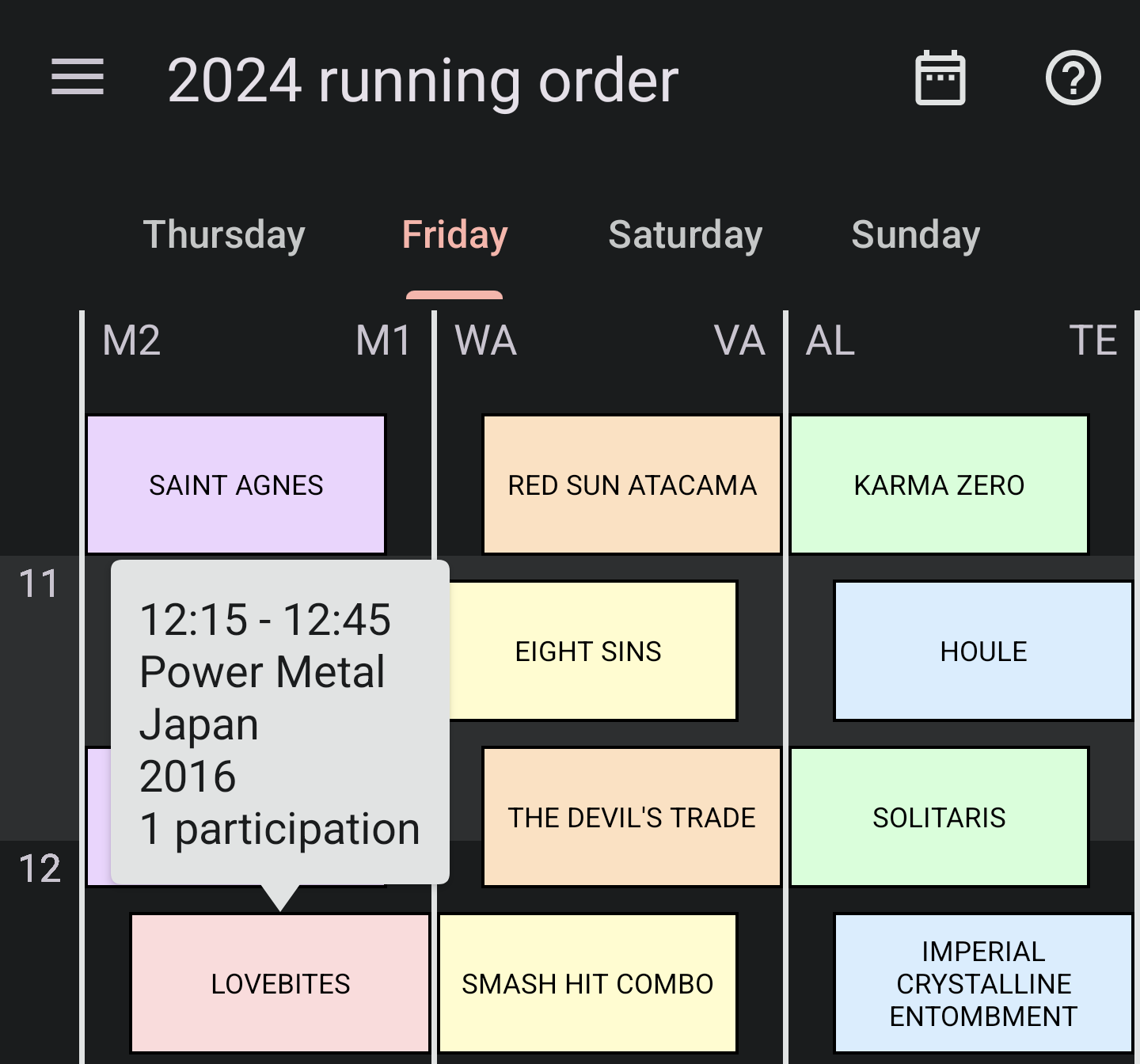The image size is (1140, 1064).
Task: Open the SAINT AGNES band slot
Action: pos(236,484)
